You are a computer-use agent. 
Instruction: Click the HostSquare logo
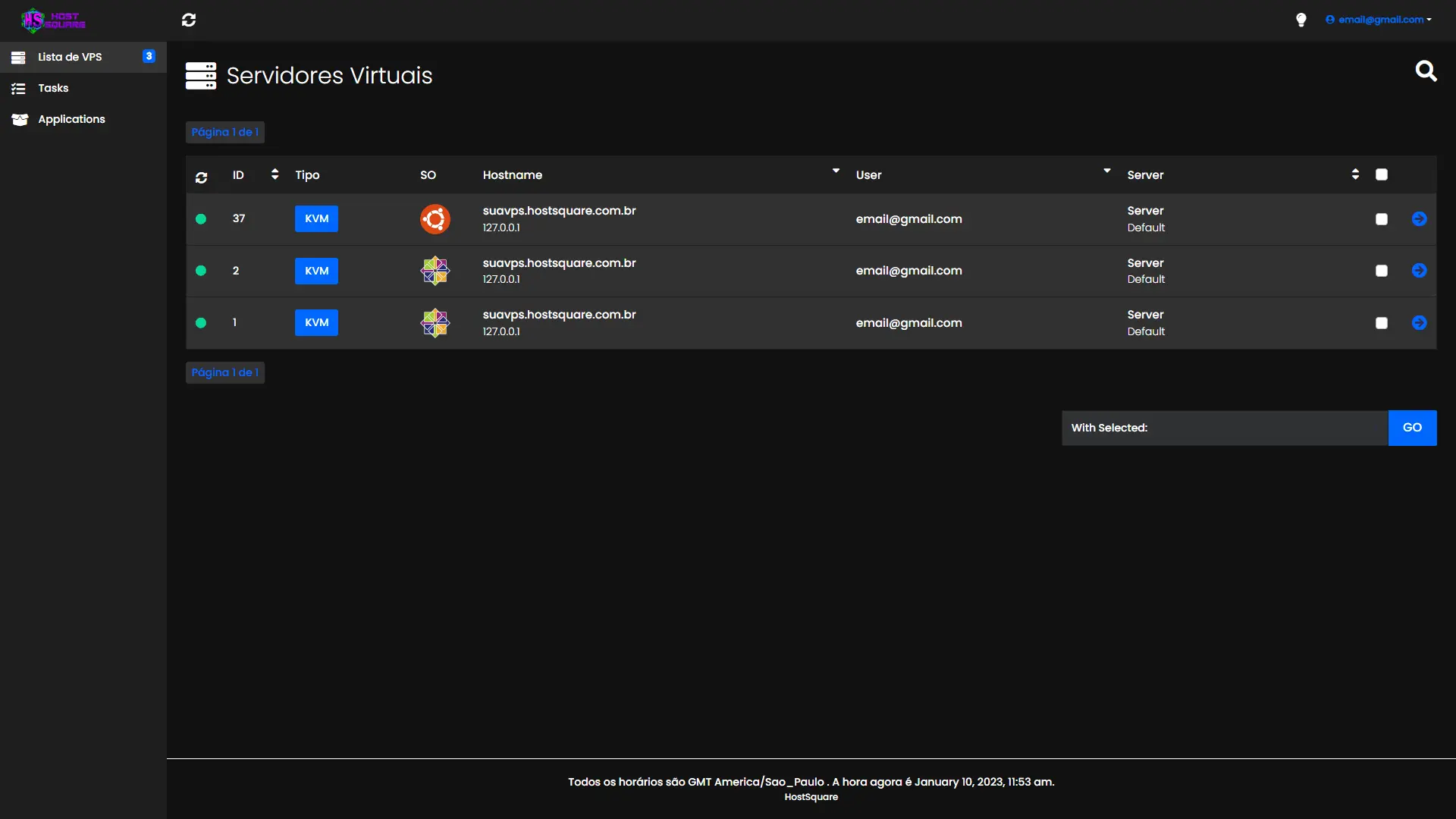[53, 20]
